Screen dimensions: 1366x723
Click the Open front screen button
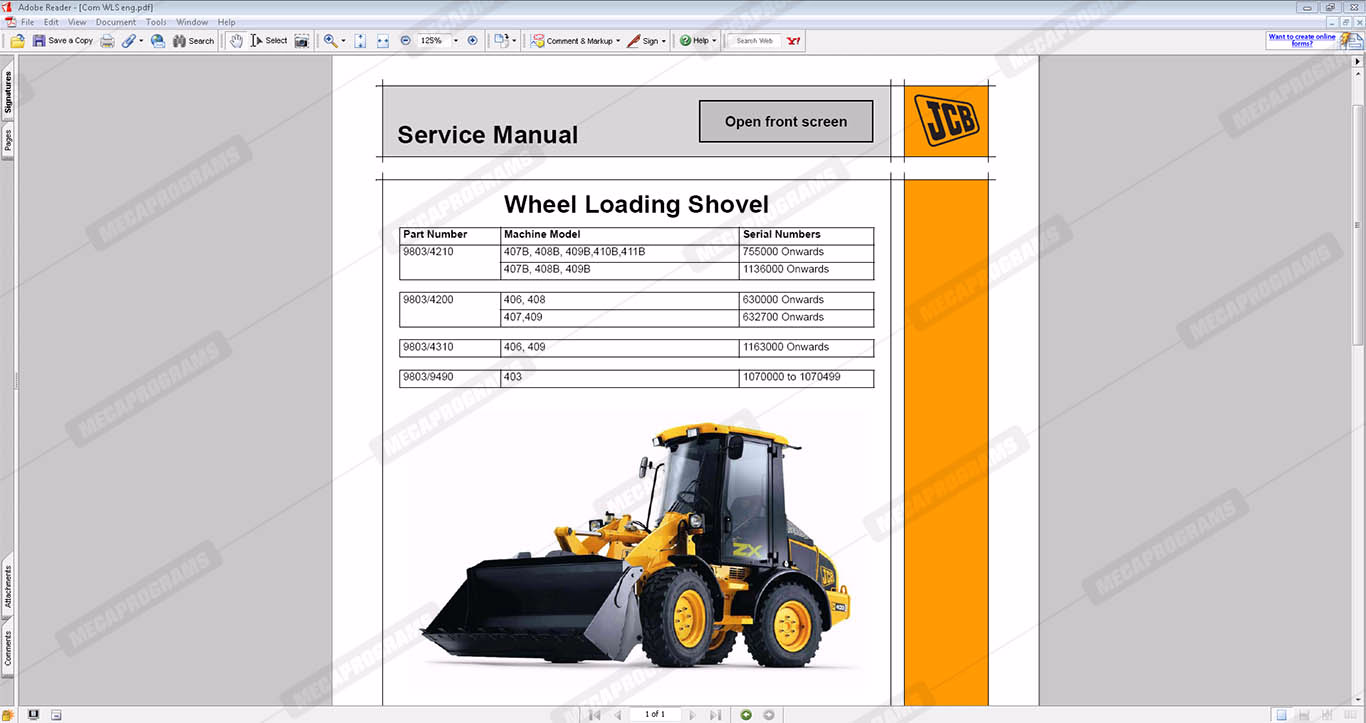click(786, 121)
